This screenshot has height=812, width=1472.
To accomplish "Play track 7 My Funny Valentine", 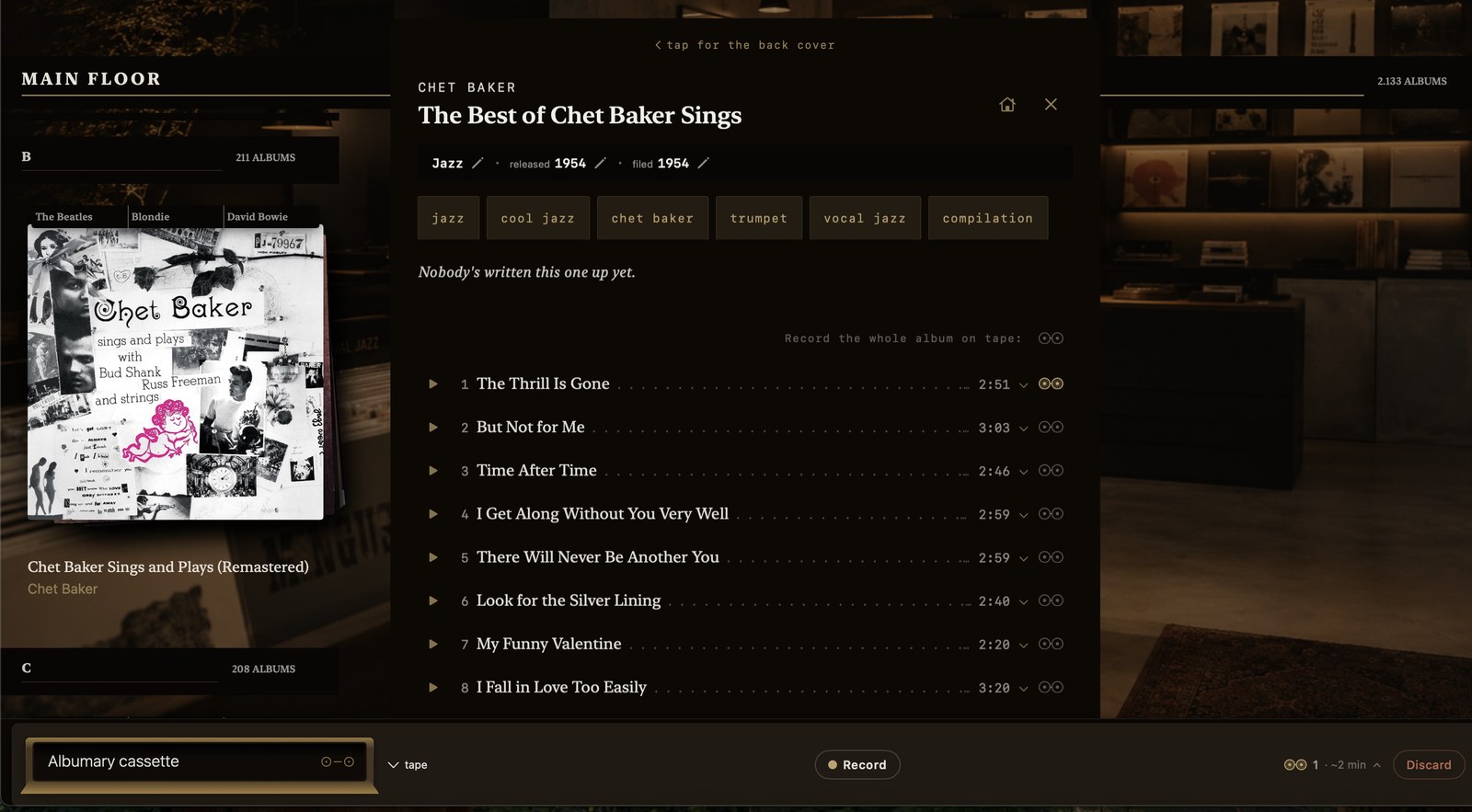I will (433, 645).
